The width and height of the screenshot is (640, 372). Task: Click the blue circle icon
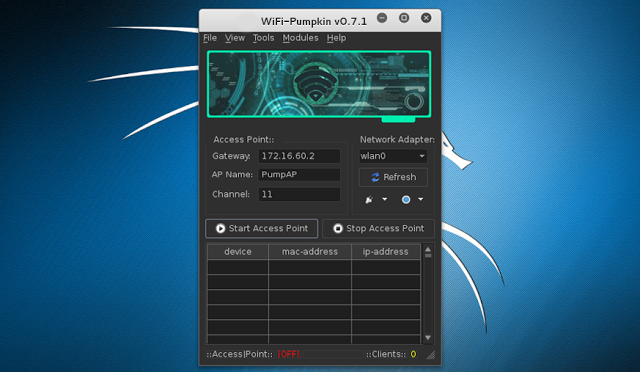point(406,199)
